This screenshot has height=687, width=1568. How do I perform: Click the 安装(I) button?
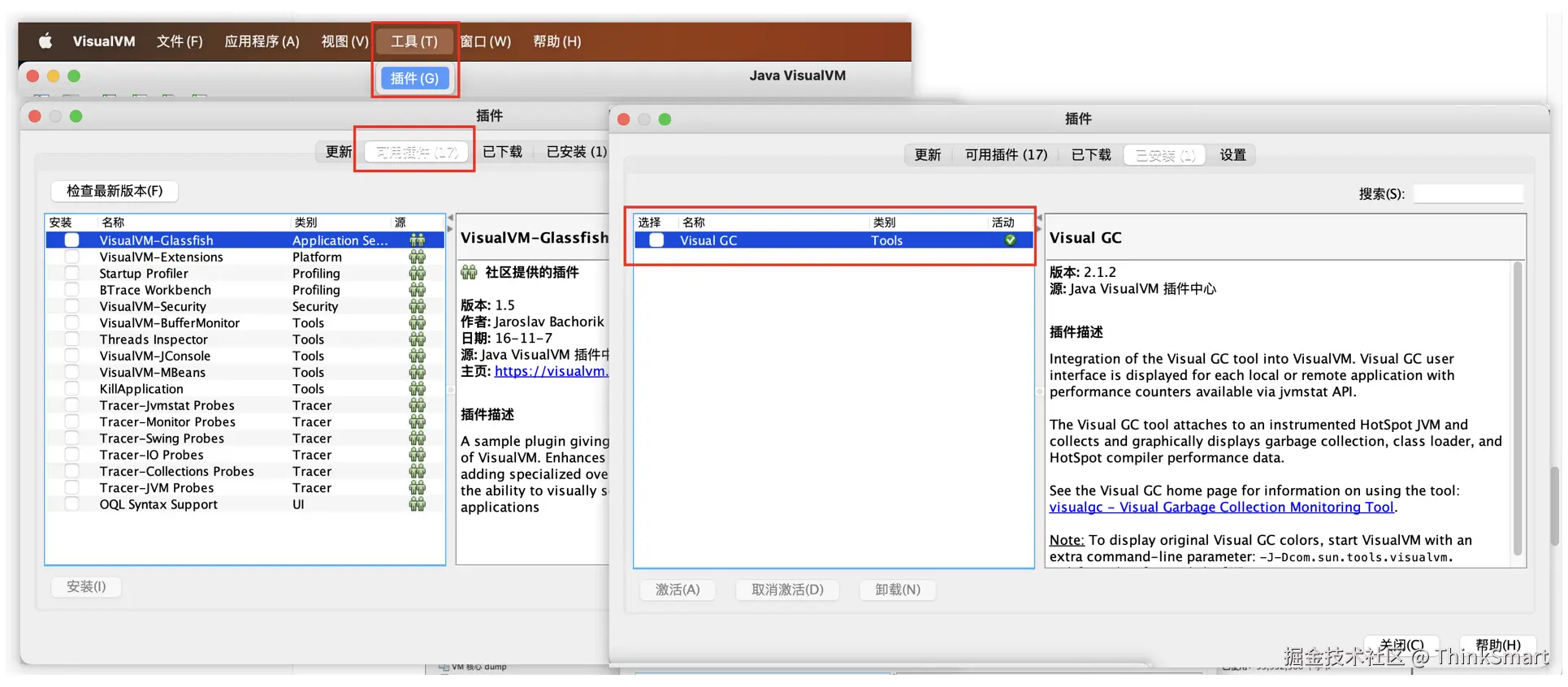tap(86, 586)
